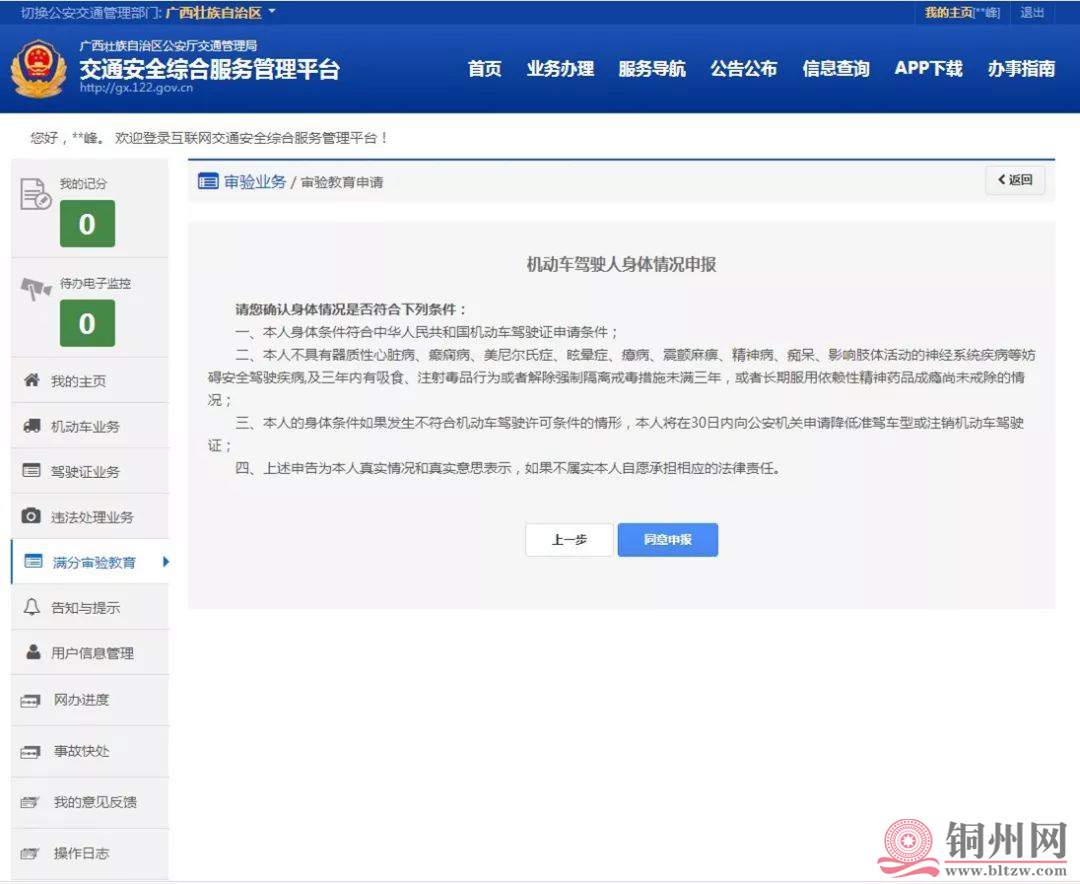
Task: Click the 审验业务 breadcrumb link
Action: click(x=254, y=181)
